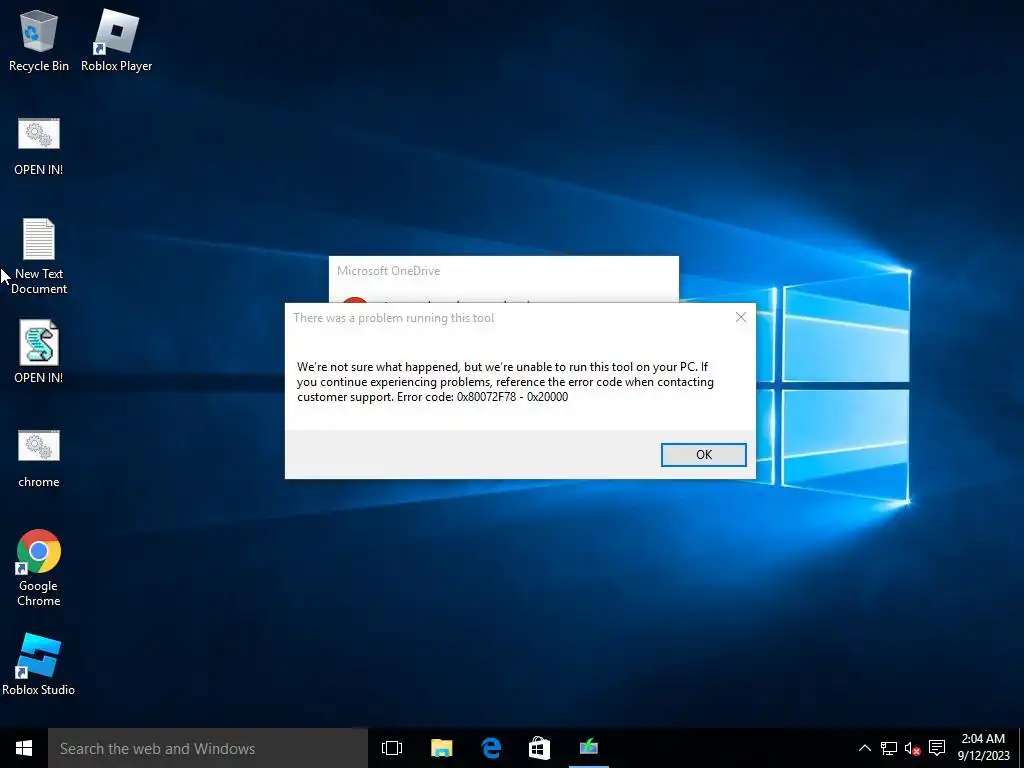Launch Microsoft Edge from the taskbar
The height and width of the screenshot is (768, 1024).
click(490, 748)
